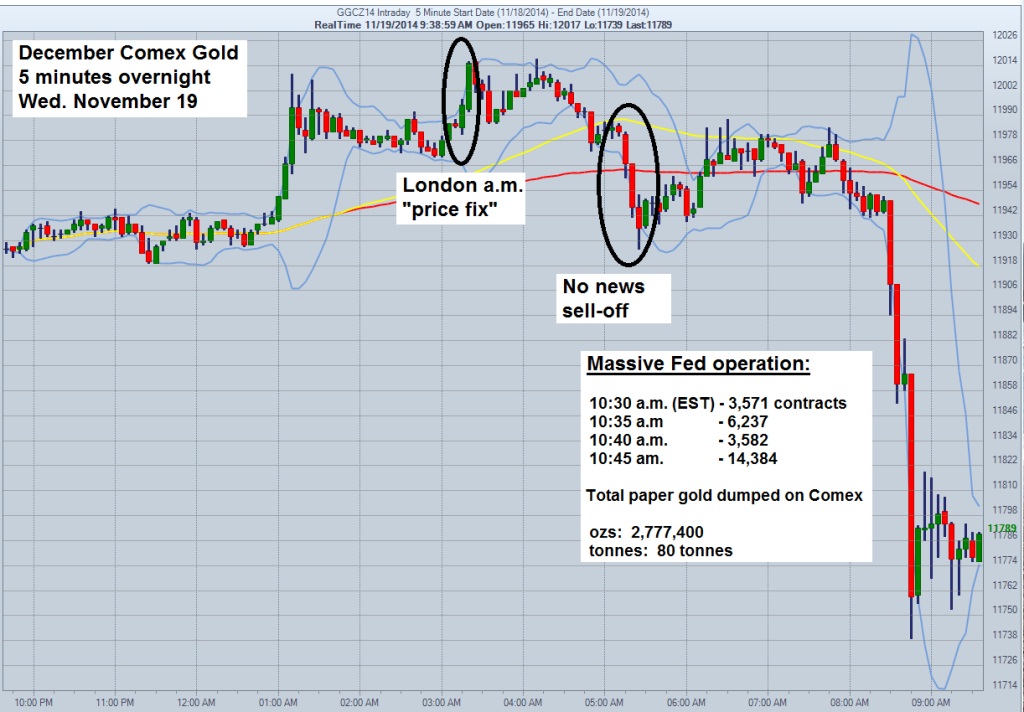This screenshot has width=1024, height=712.
Task: Click the green 11789 last price marker
Action: (x=1001, y=528)
